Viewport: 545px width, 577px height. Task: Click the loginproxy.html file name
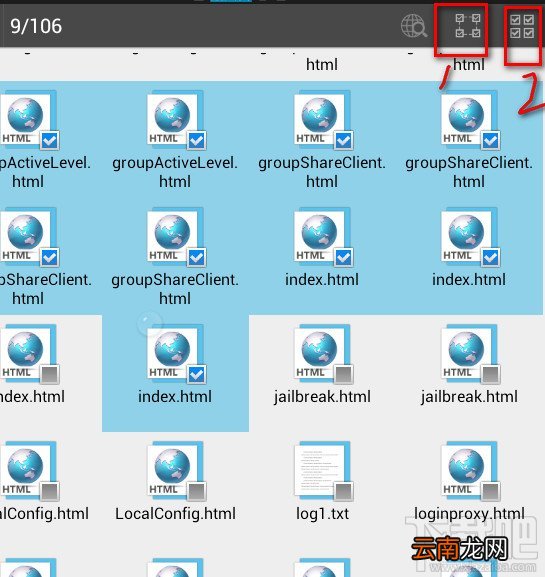coord(469,513)
